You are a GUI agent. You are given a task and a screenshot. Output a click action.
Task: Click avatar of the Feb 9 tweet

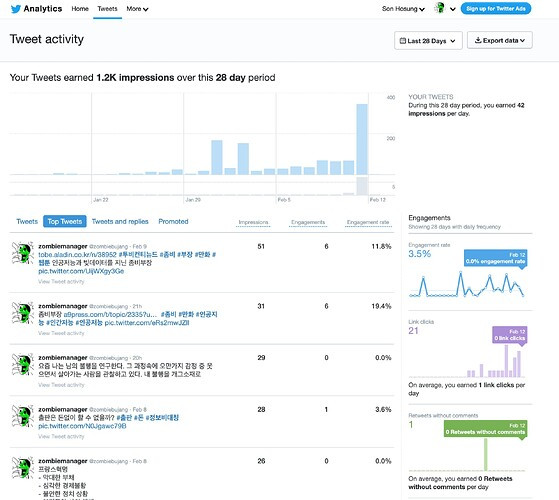pyautogui.click(x=22, y=253)
